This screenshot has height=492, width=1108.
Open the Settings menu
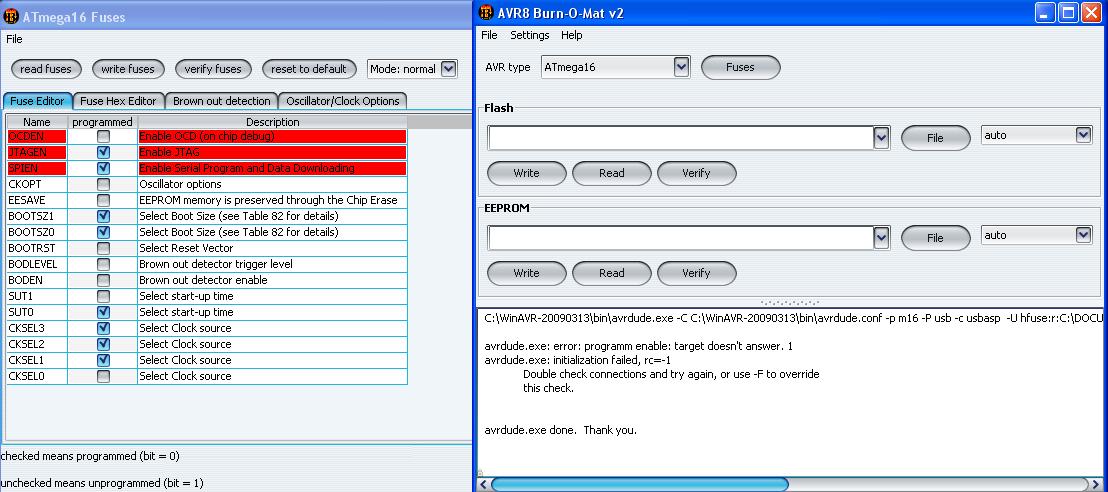point(529,35)
